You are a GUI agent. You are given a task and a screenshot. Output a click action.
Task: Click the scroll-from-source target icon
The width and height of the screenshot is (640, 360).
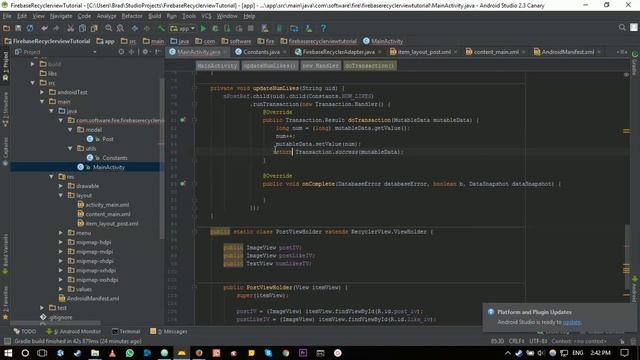[x=121, y=52]
